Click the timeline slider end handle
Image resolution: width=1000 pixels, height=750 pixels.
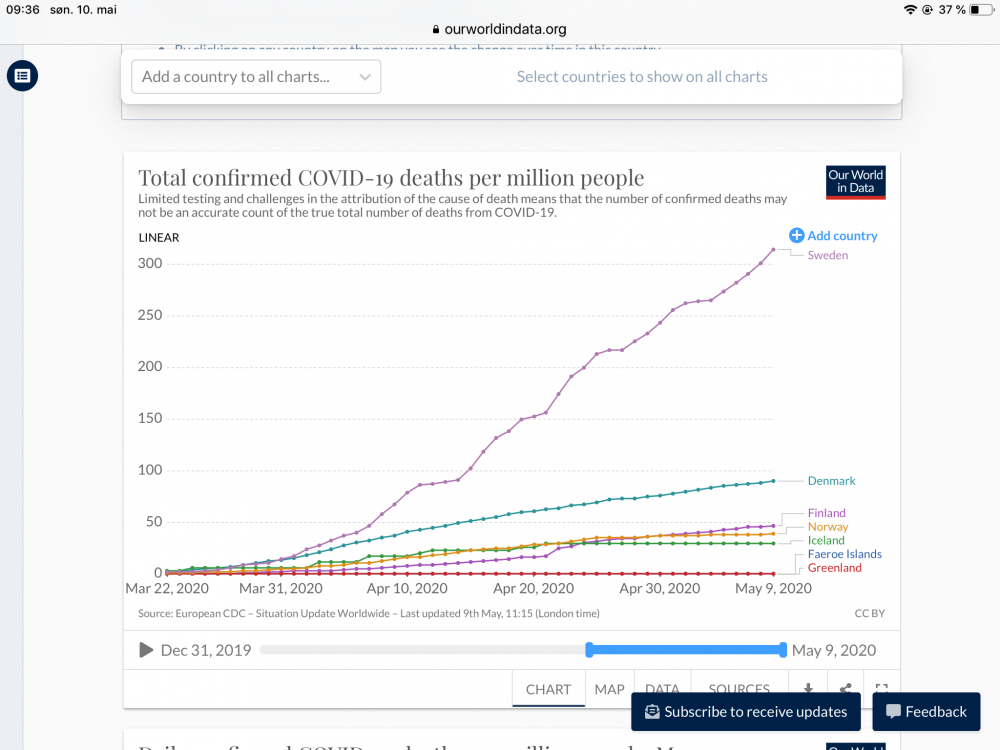[782, 650]
